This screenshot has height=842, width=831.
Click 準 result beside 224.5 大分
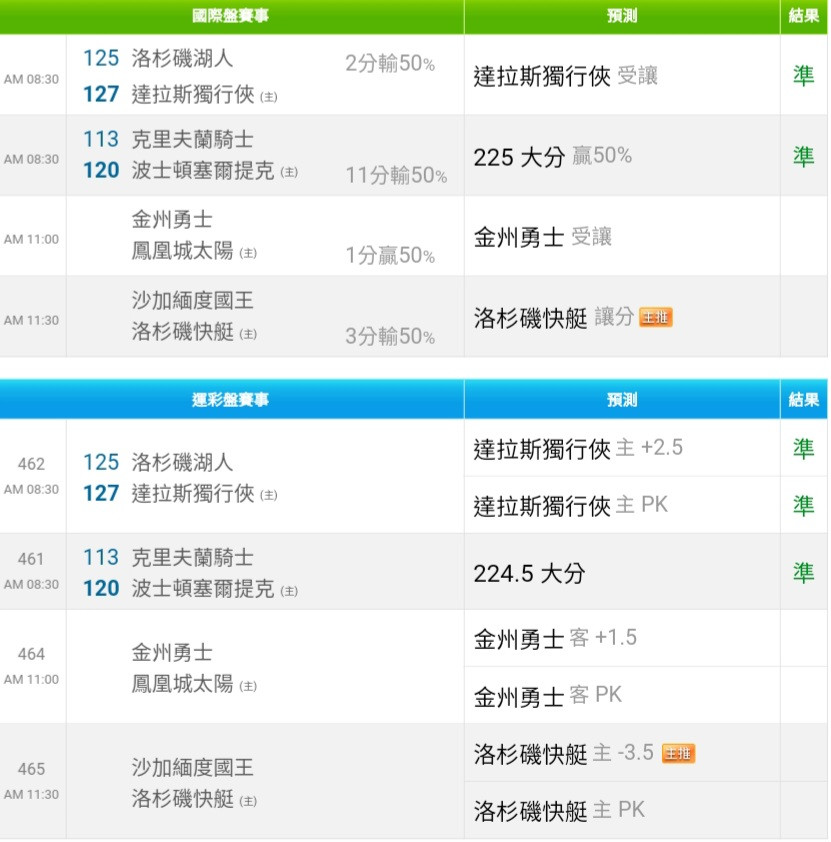tap(804, 573)
